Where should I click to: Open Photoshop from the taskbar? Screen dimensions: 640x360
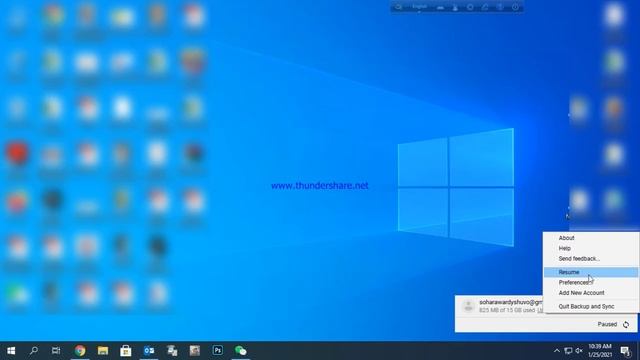pos(218,351)
